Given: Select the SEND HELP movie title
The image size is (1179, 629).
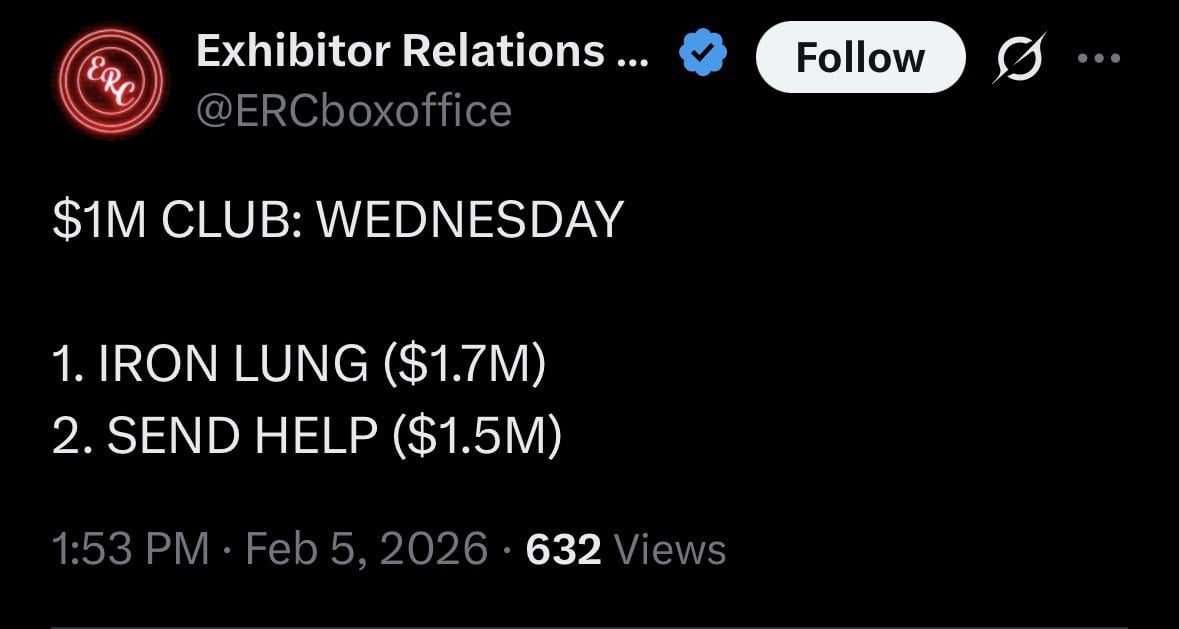Looking at the screenshot, I should pyautogui.click(x=241, y=435).
